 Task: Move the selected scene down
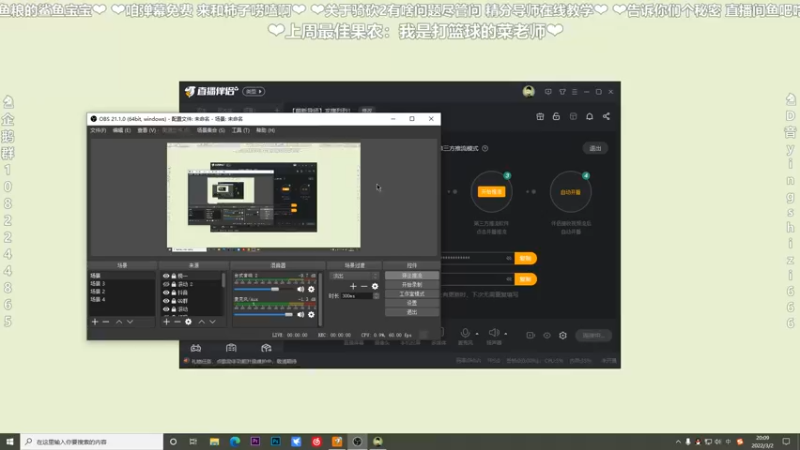pyautogui.click(x=130, y=322)
